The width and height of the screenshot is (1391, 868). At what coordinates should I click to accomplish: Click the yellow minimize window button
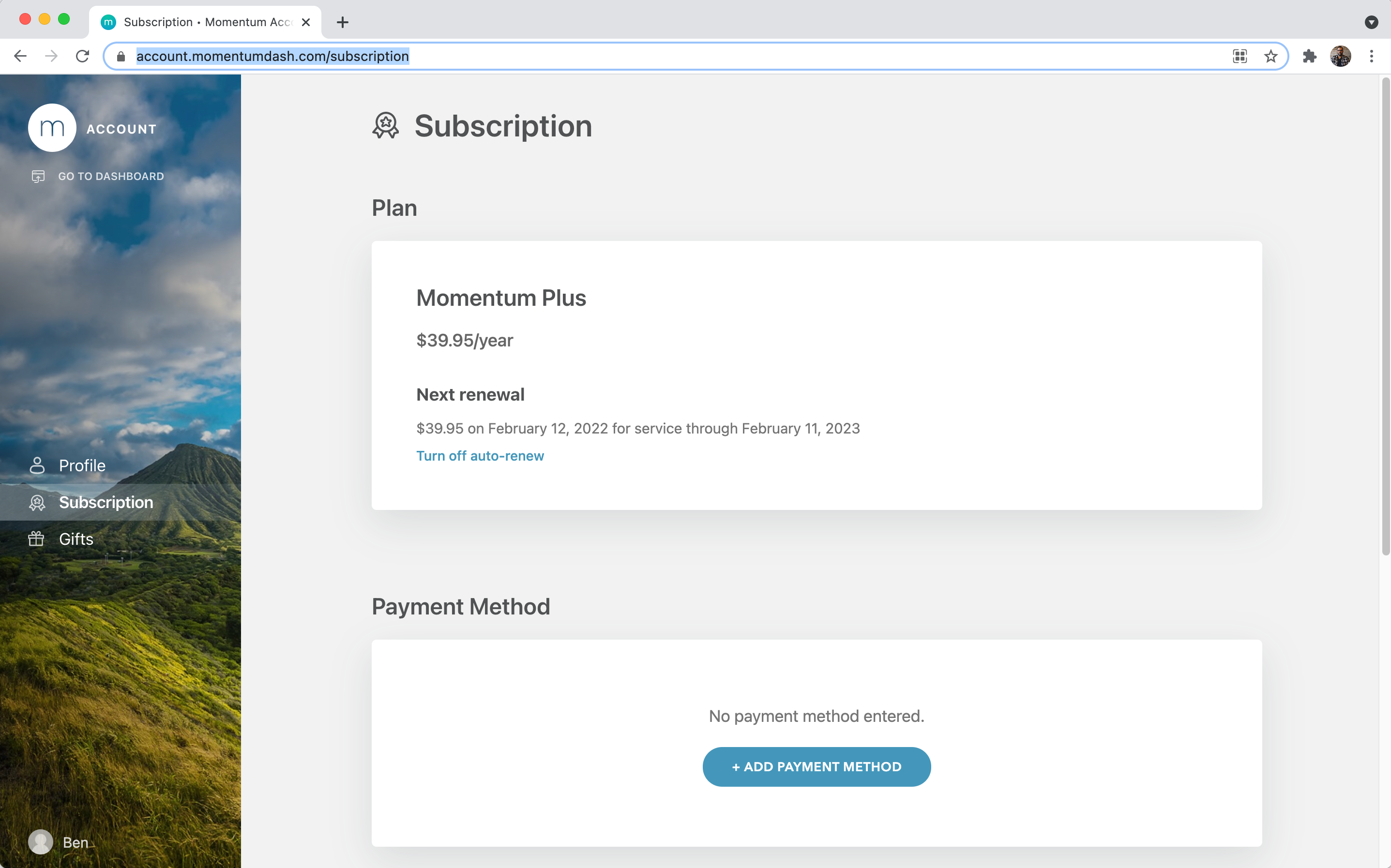point(45,19)
